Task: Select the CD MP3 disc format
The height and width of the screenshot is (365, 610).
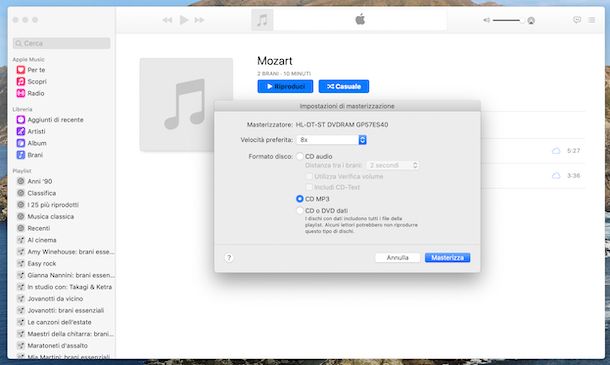Action: tap(300, 199)
